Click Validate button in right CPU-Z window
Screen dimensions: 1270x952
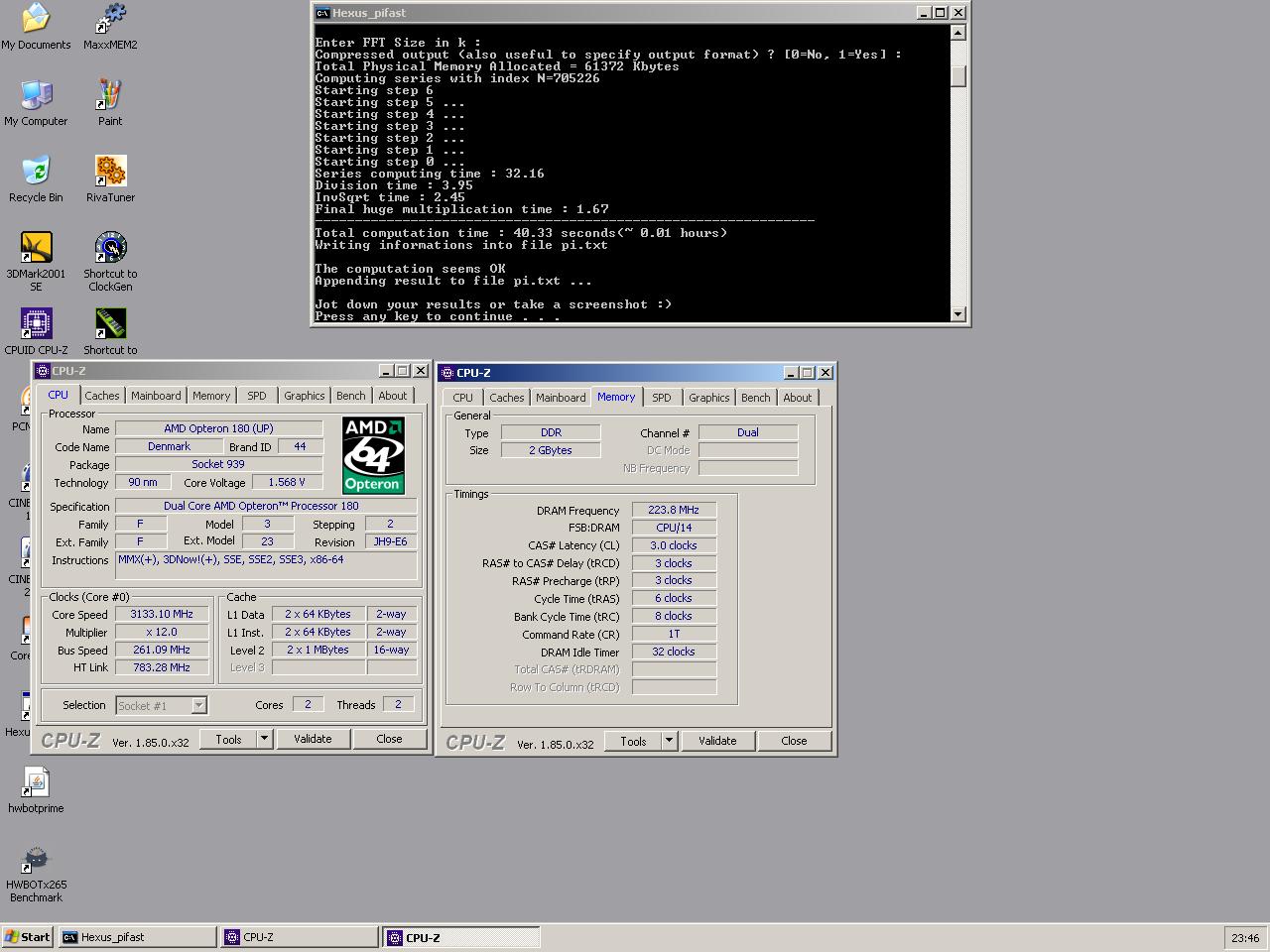[x=717, y=741]
